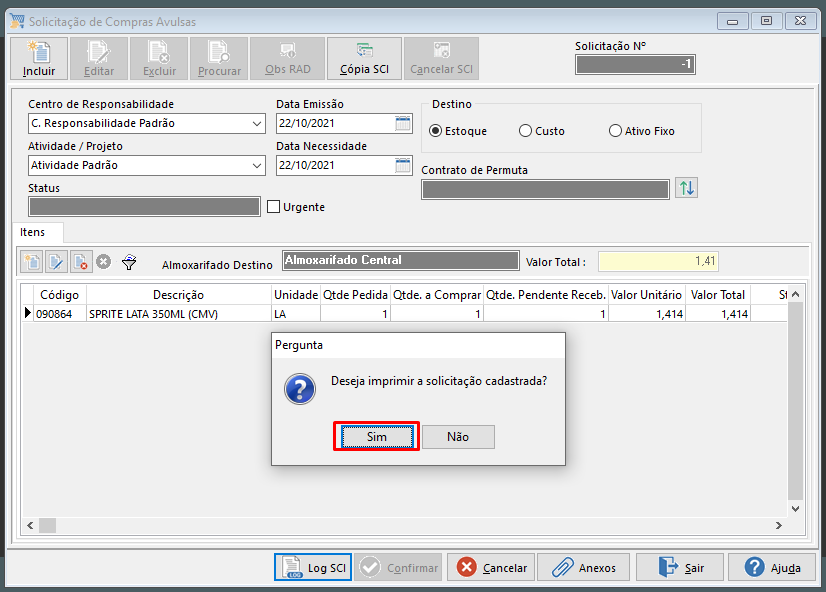Click the Solicitação Nº field
Screen dimensions: 826x592
click(x=635, y=65)
